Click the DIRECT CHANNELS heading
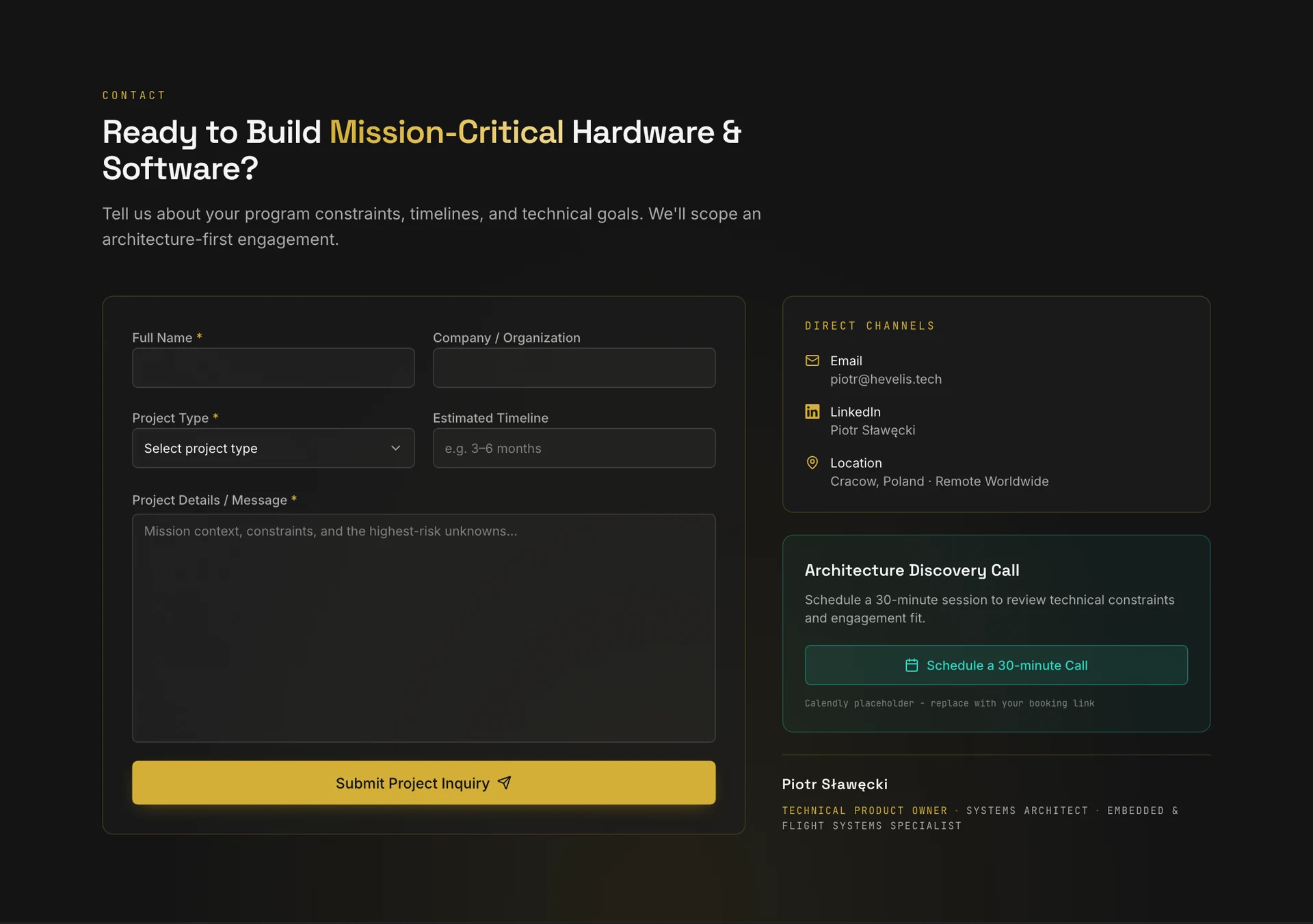This screenshot has height=924, width=1313. 869,326
